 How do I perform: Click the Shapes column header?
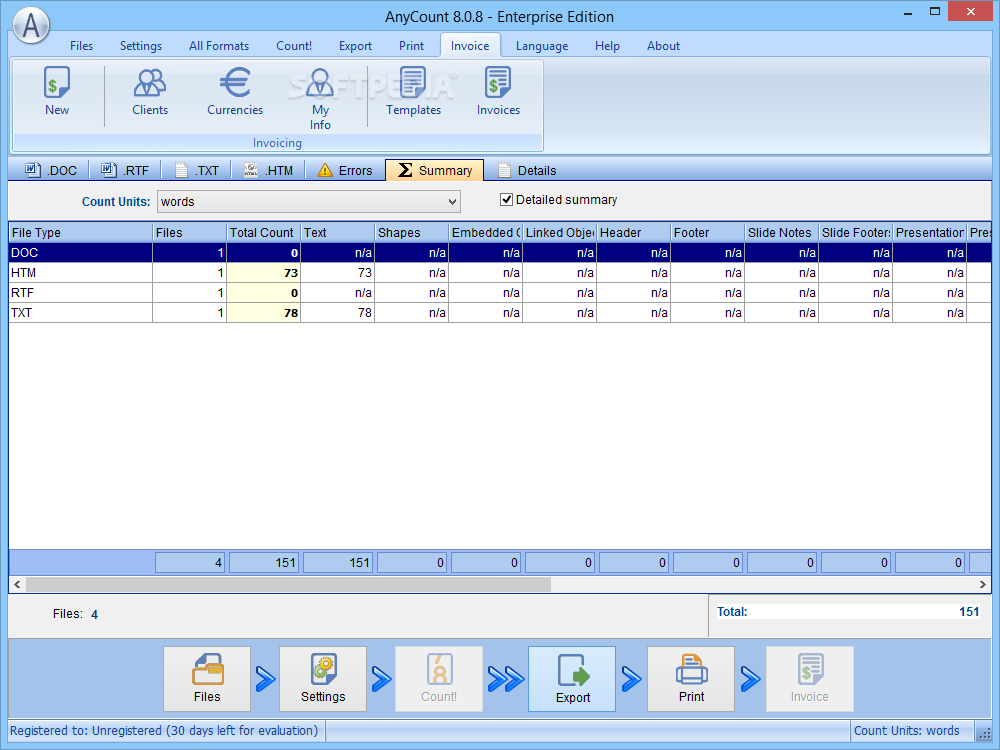pyautogui.click(x=412, y=233)
